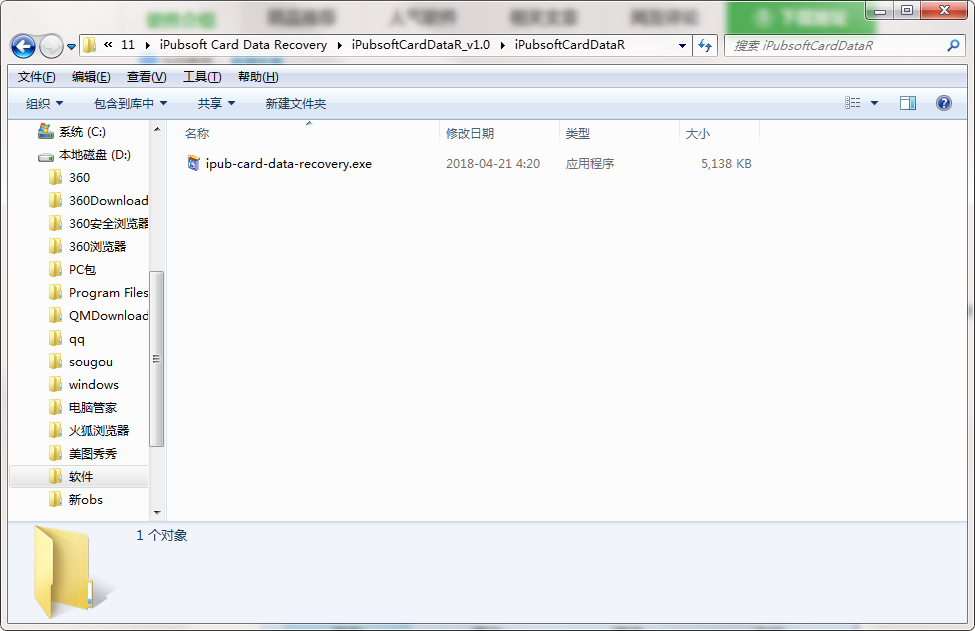Focus the 搜索 iPubsoftCardDataR search field
This screenshot has width=975, height=631.
(837, 45)
